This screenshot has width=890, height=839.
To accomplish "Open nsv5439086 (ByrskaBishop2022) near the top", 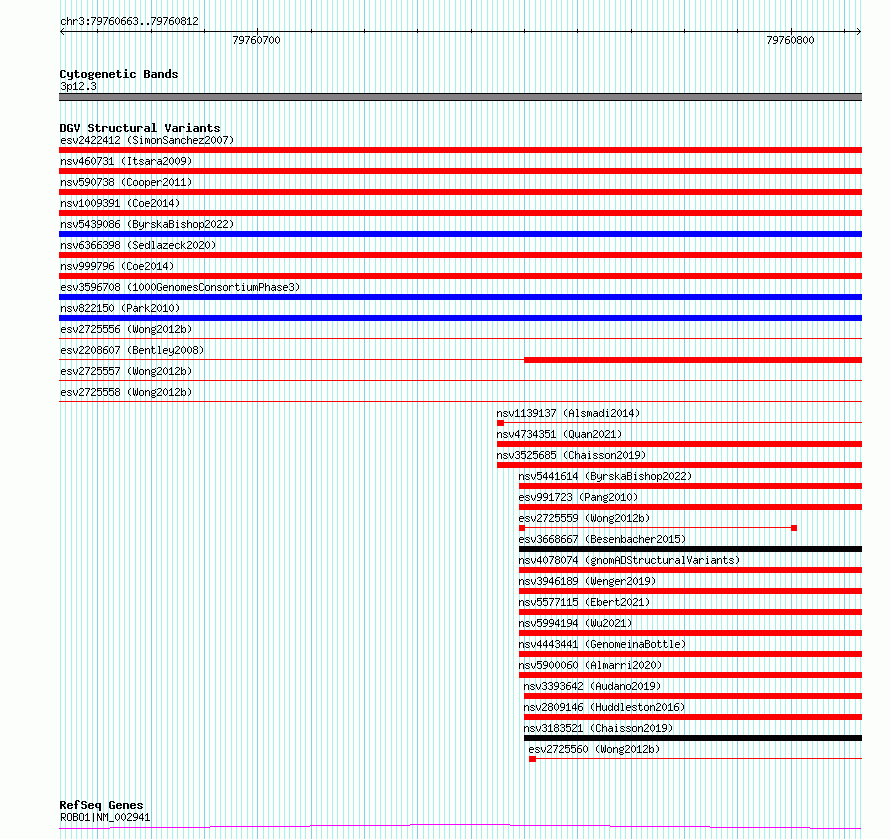I will [147, 224].
